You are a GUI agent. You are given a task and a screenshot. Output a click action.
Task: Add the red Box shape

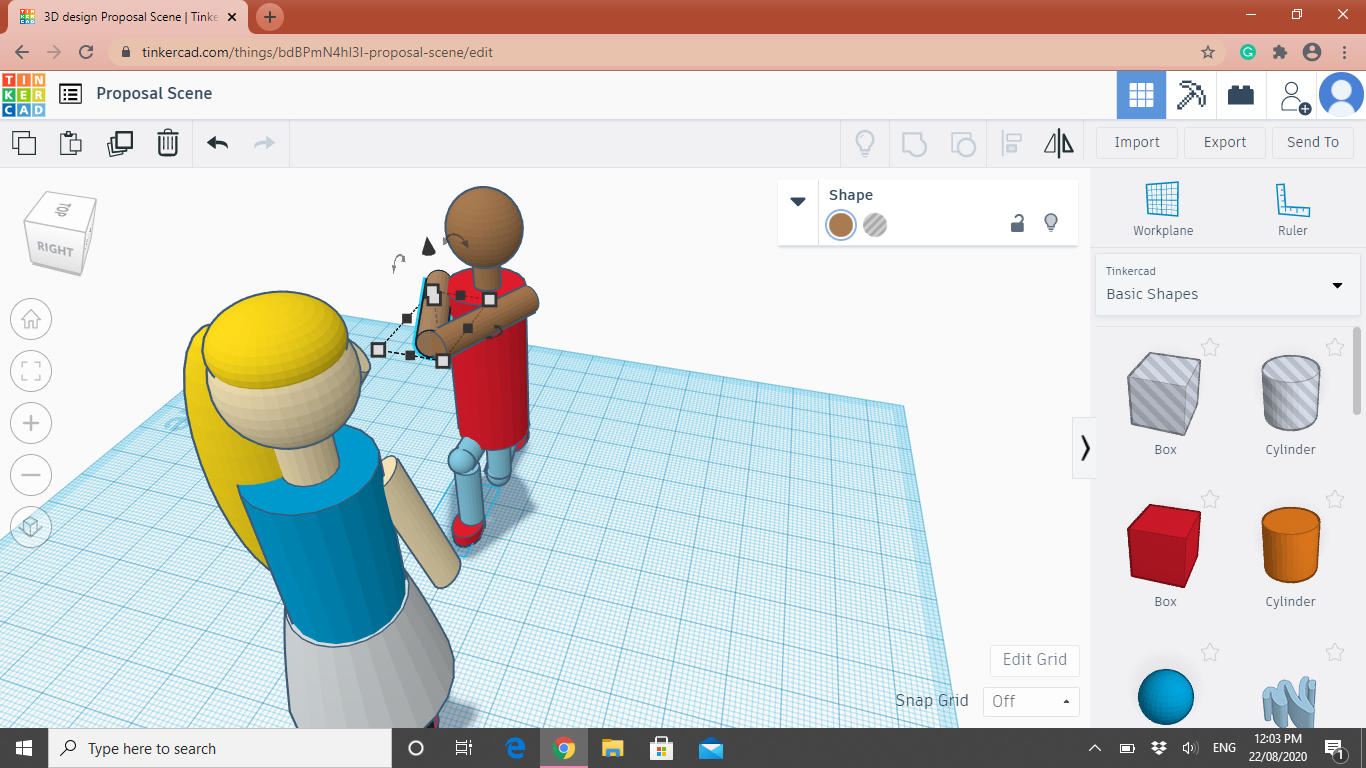coord(1165,545)
